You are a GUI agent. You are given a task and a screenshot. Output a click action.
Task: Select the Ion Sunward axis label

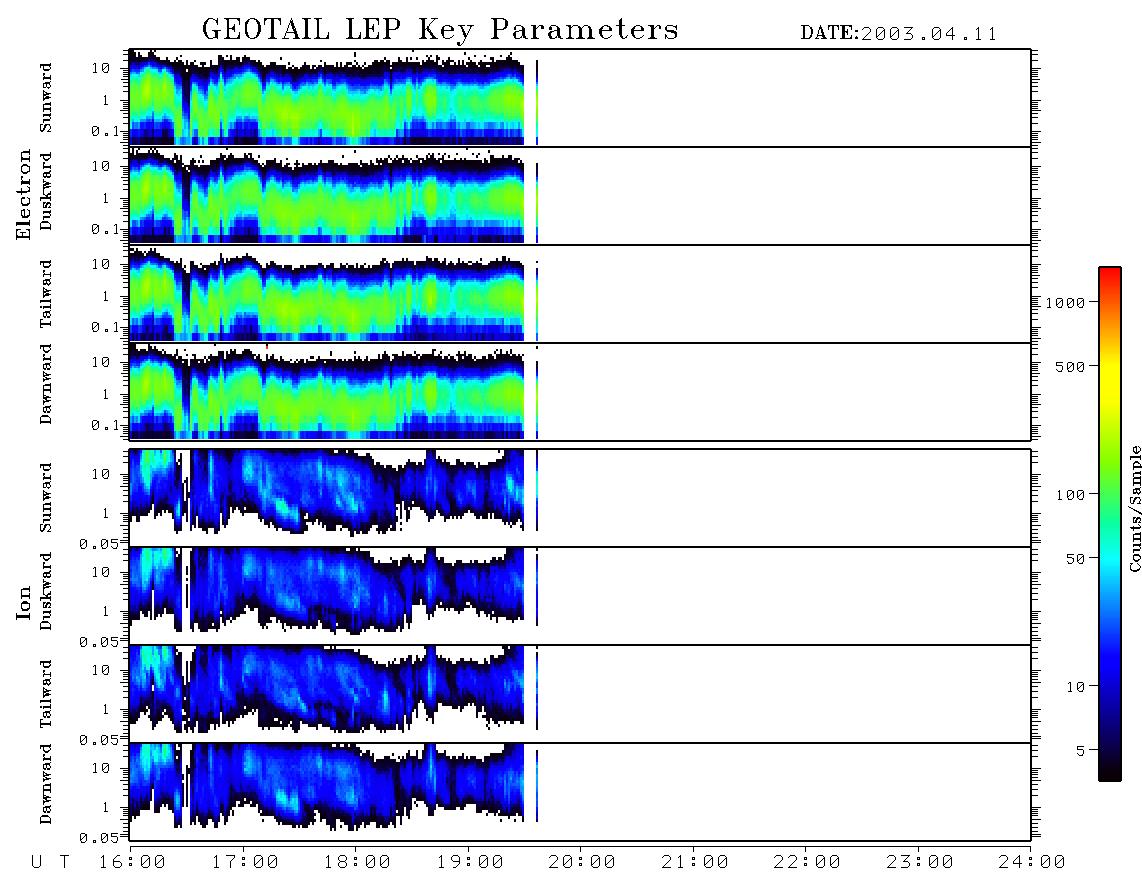(46, 498)
